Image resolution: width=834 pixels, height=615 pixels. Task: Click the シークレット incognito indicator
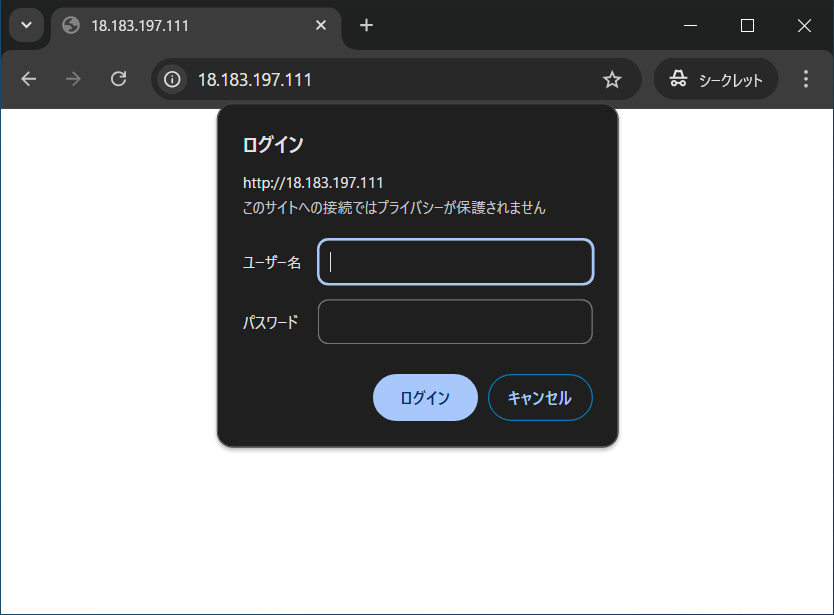point(716,79)
